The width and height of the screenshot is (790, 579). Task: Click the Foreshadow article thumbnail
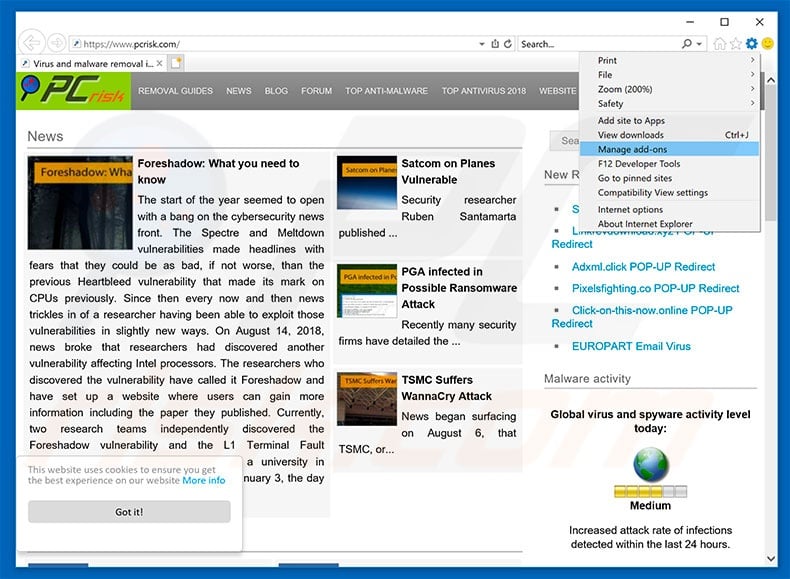80,203
